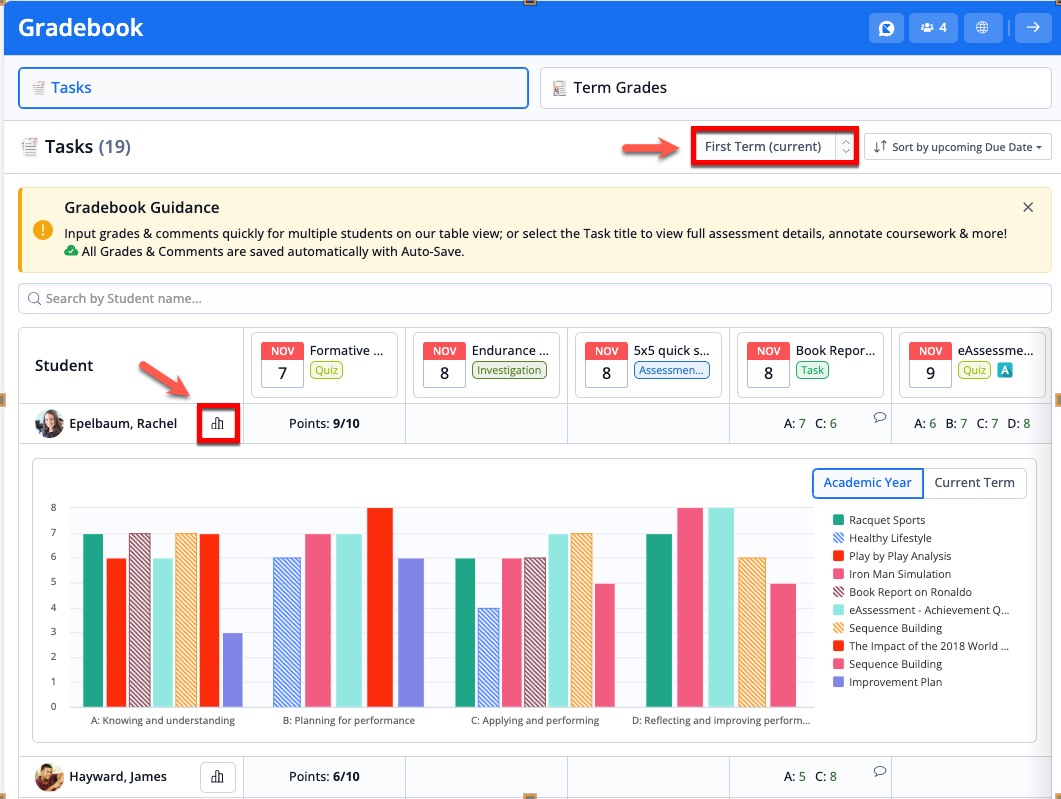This screenshot has height=799, width=1061.
Task: Click Improvement Plan legend color swatch
Action: pos(838,682)
